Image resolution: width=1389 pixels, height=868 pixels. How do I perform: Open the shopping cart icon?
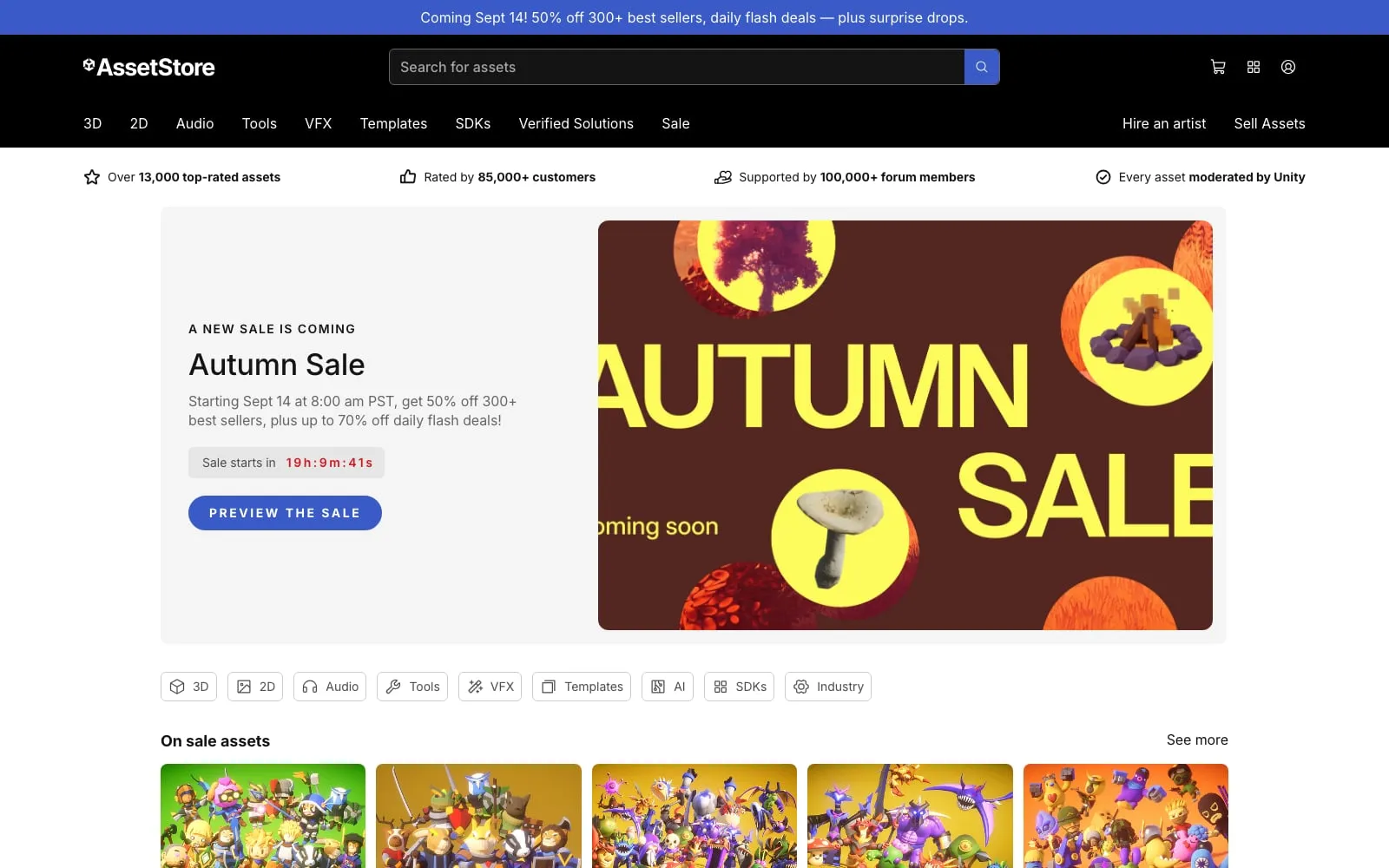(1218, 67)
